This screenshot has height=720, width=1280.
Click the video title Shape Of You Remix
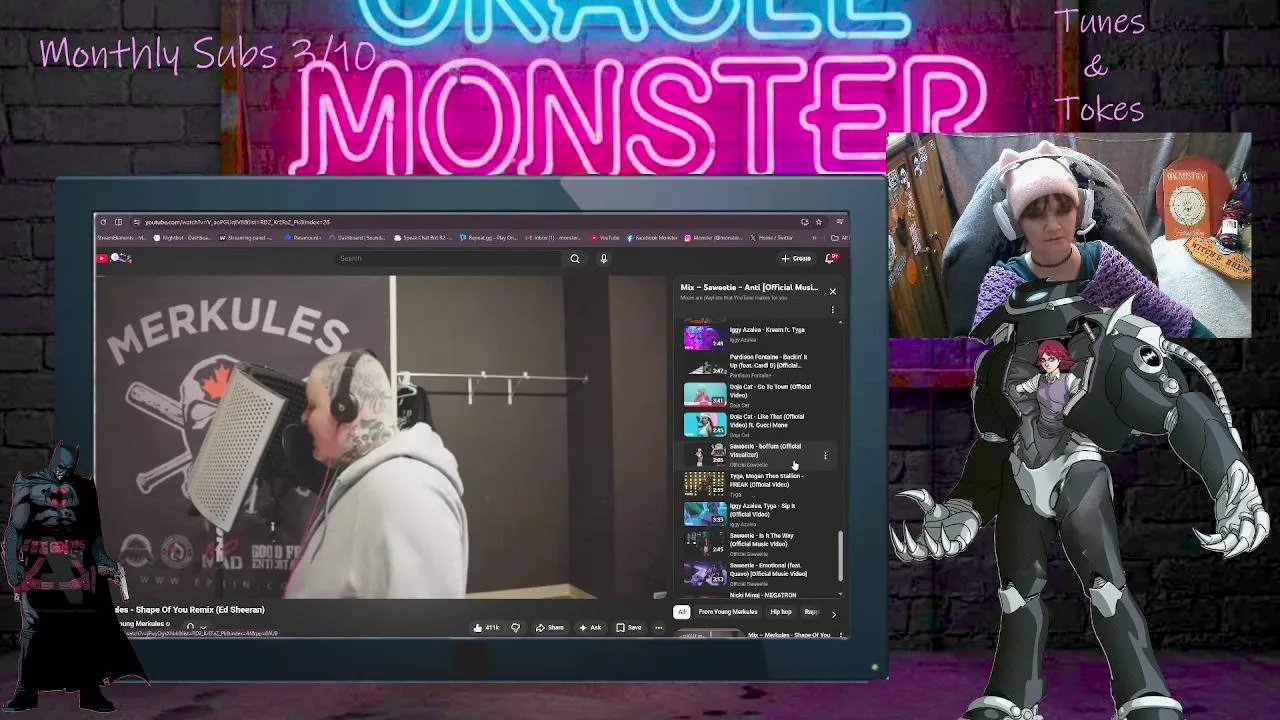[190, 610]
